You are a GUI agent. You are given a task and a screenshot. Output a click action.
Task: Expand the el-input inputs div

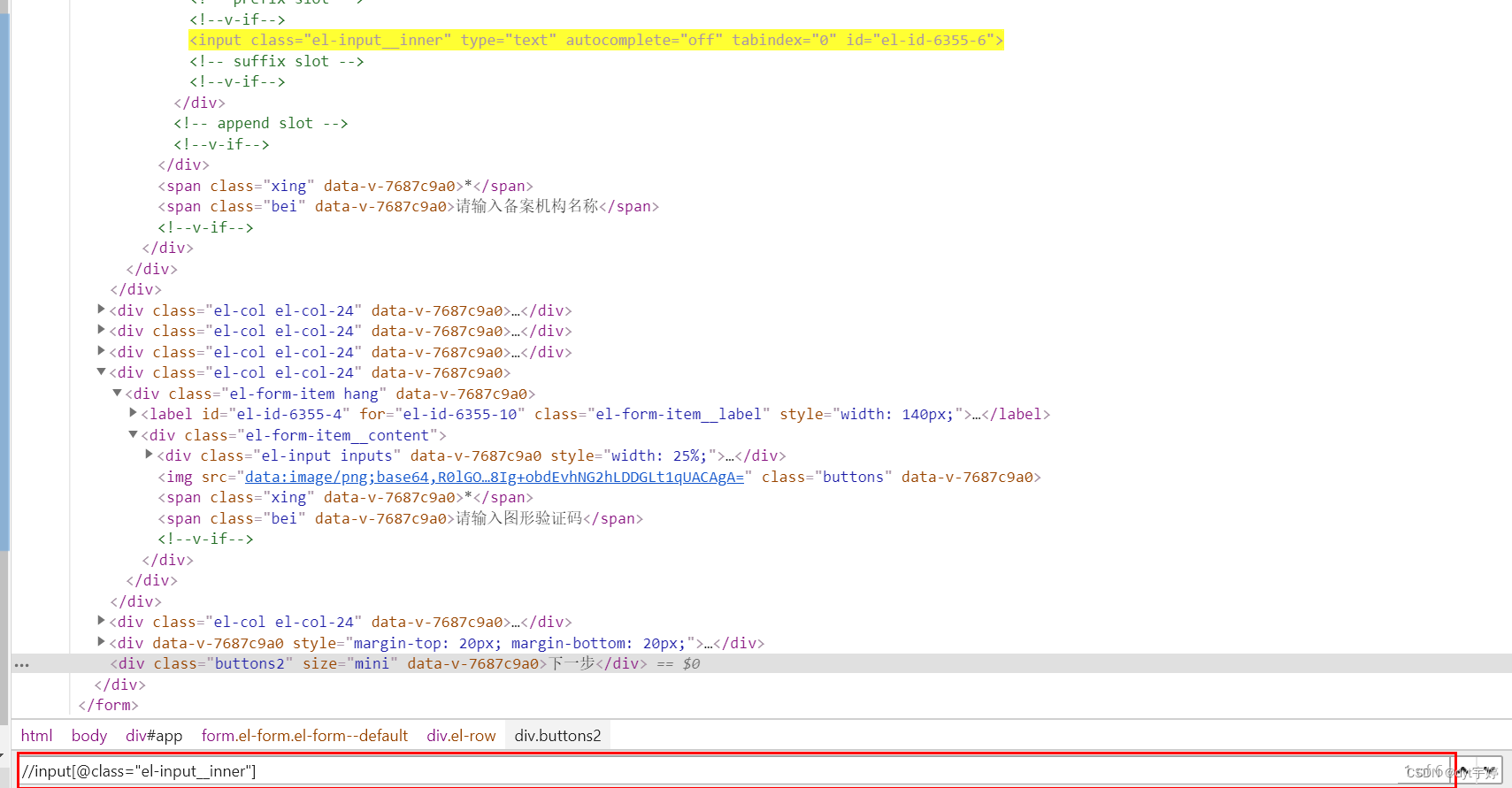tap(149, 455)
